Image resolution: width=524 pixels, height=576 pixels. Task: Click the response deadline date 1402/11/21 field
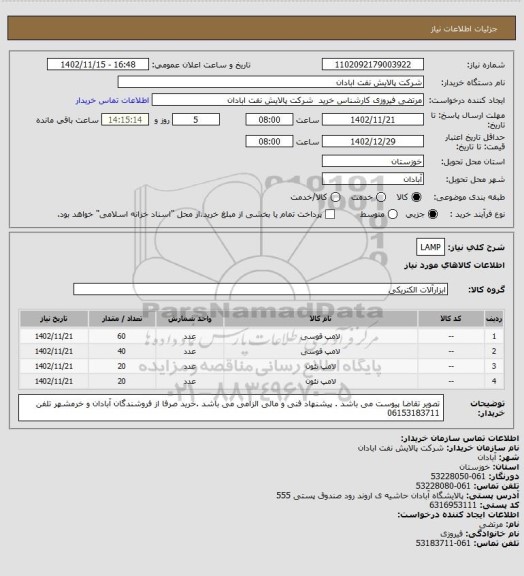pos(373,120)
